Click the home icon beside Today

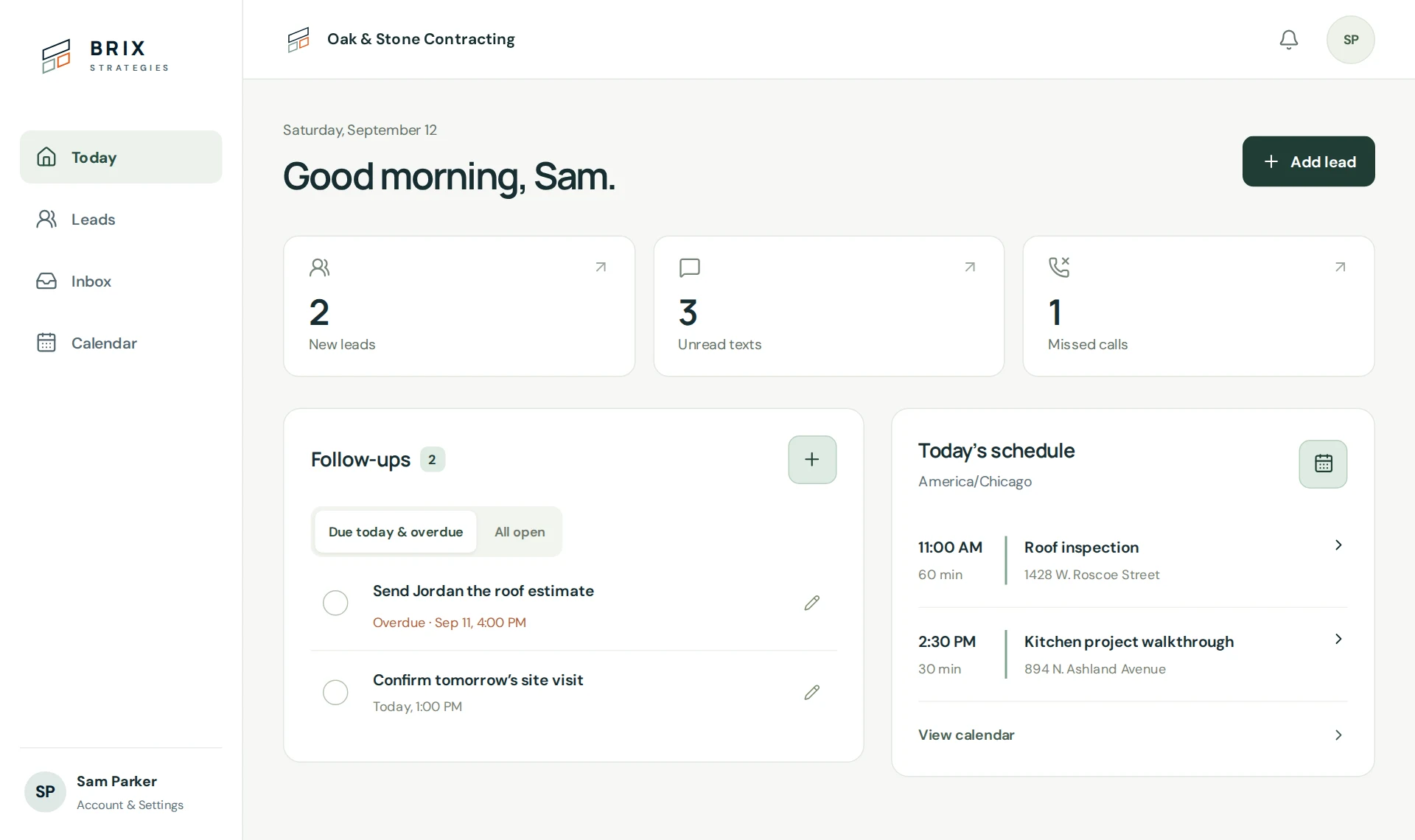click(x=46, y=157)
